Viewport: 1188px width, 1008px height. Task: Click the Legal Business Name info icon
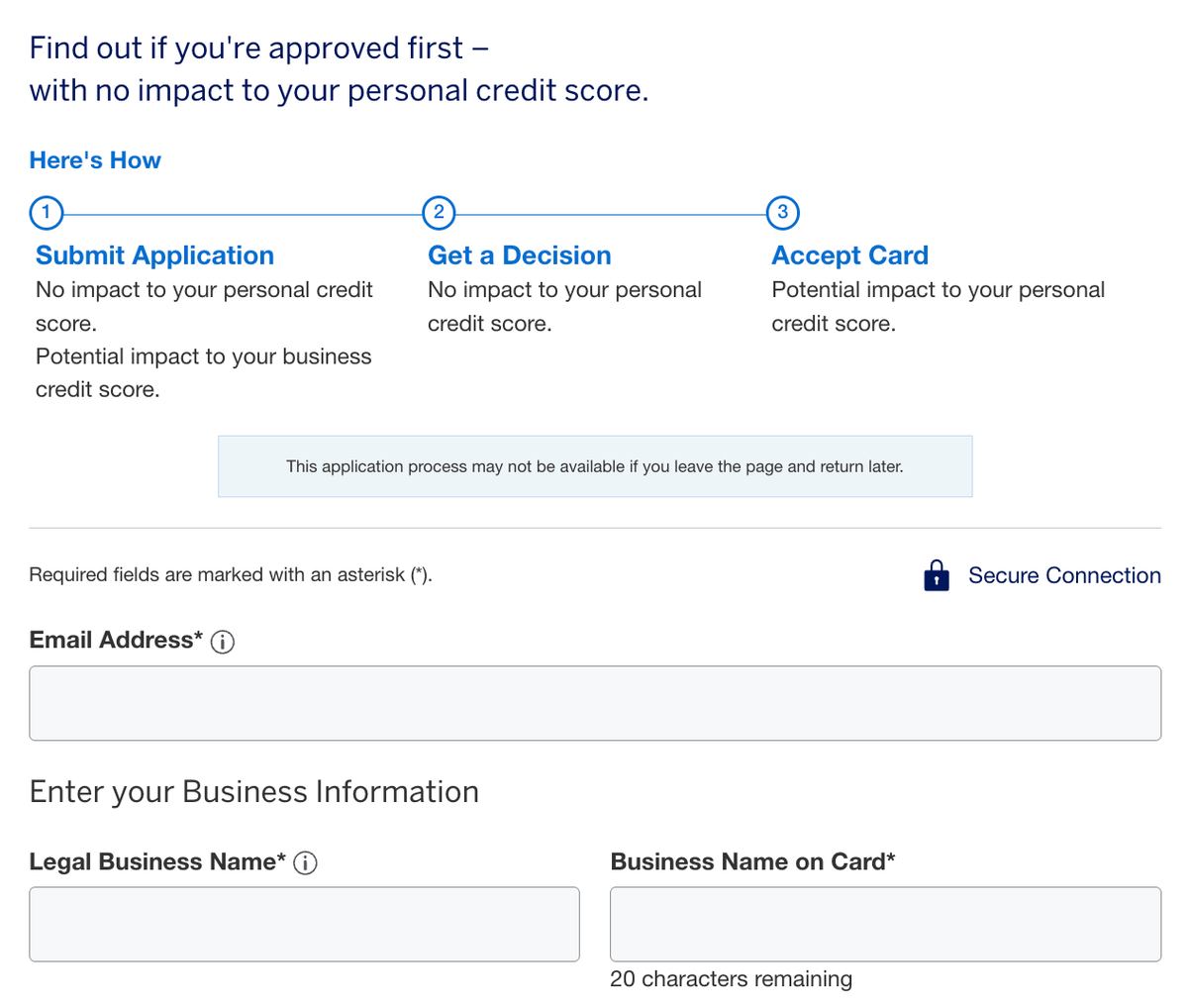[307, 863]
